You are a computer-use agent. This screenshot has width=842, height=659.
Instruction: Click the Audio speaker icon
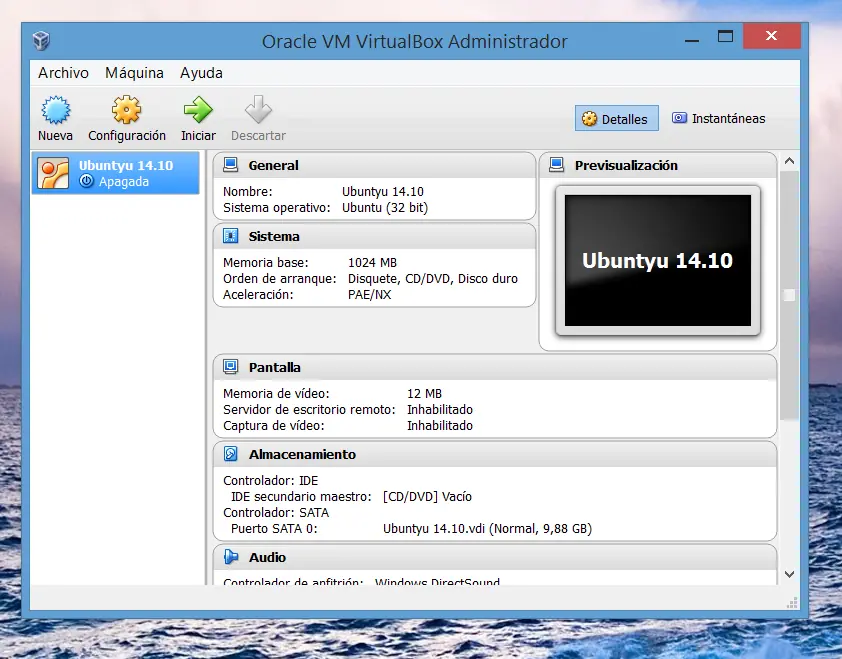(x=230, y=557)
